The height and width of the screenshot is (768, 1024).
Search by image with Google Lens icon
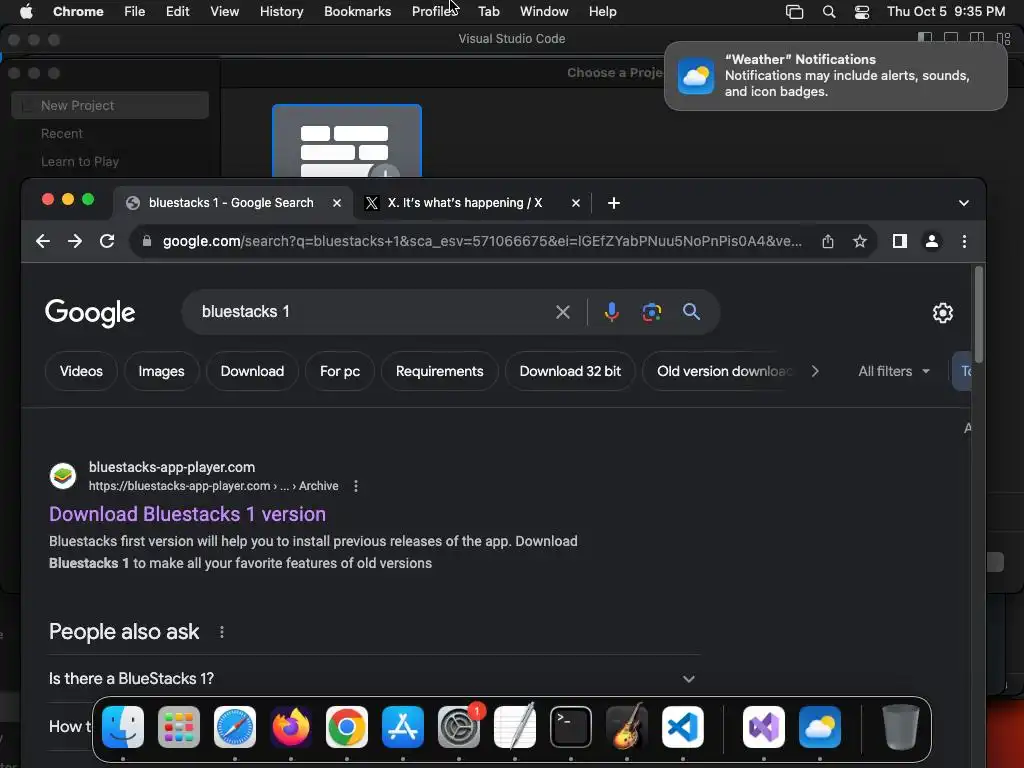[651, 312]
